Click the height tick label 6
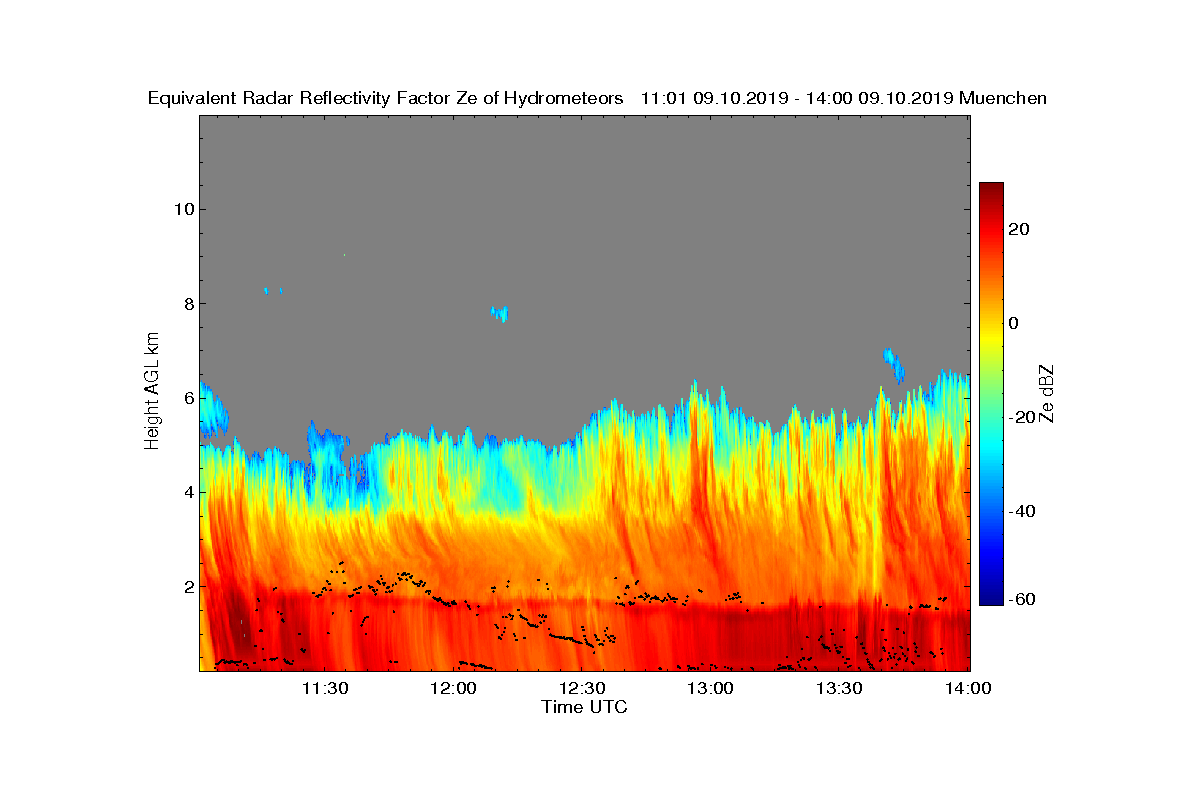This screenshot has width=1200, height=800. pos(187,398)
